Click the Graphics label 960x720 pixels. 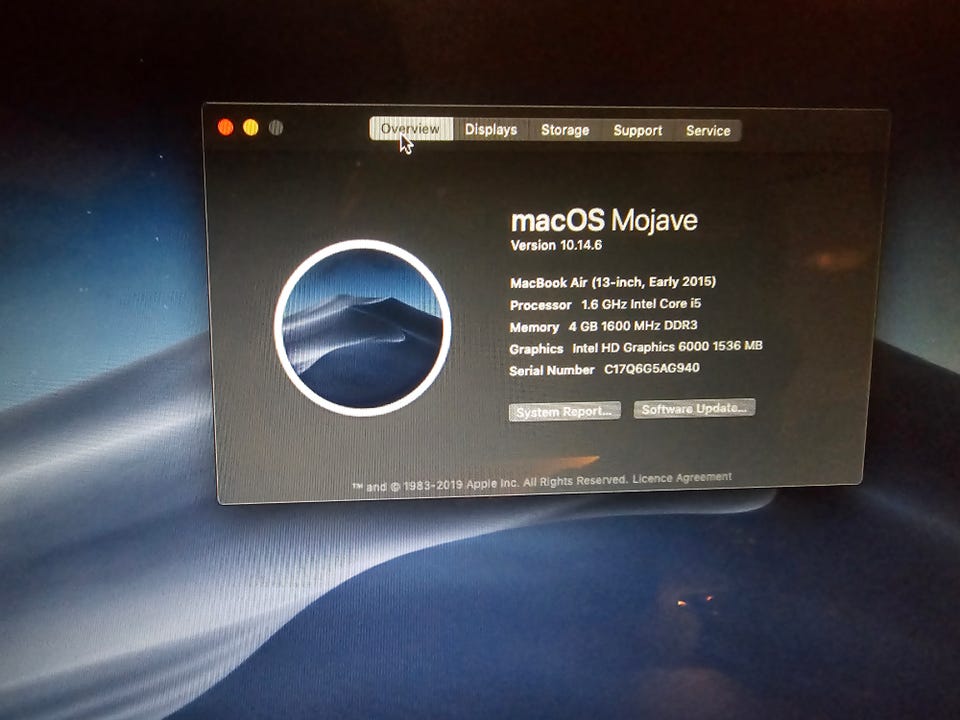coord(536,349)
